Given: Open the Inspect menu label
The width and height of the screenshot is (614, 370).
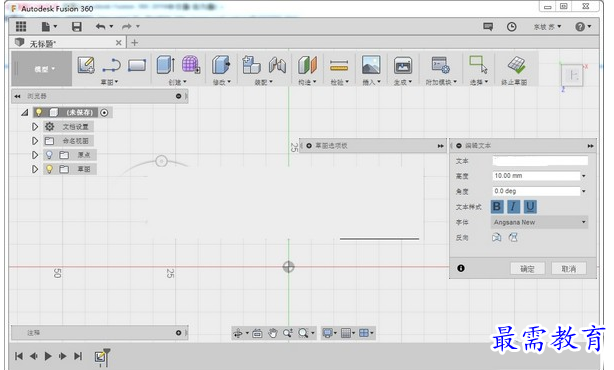Looking at the screenshot, I should (x=340, y=82).
